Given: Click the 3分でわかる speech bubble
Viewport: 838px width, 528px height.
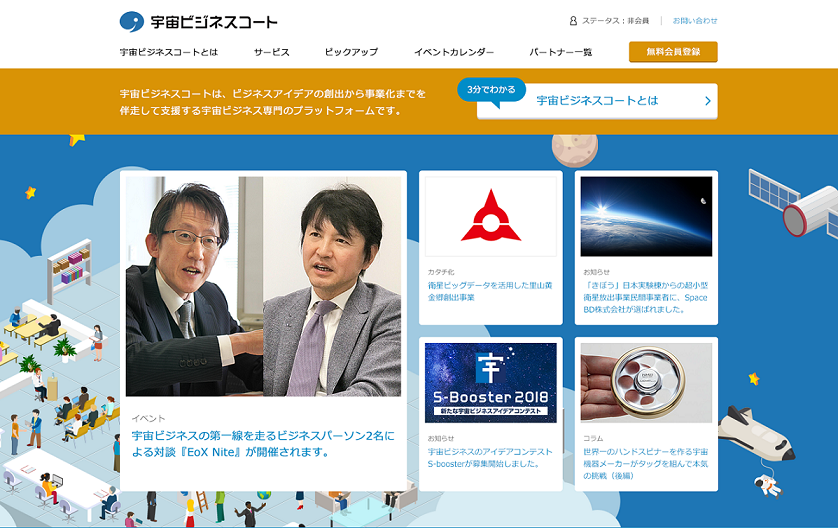Looking at the screenshot, I should pos(491,90).
